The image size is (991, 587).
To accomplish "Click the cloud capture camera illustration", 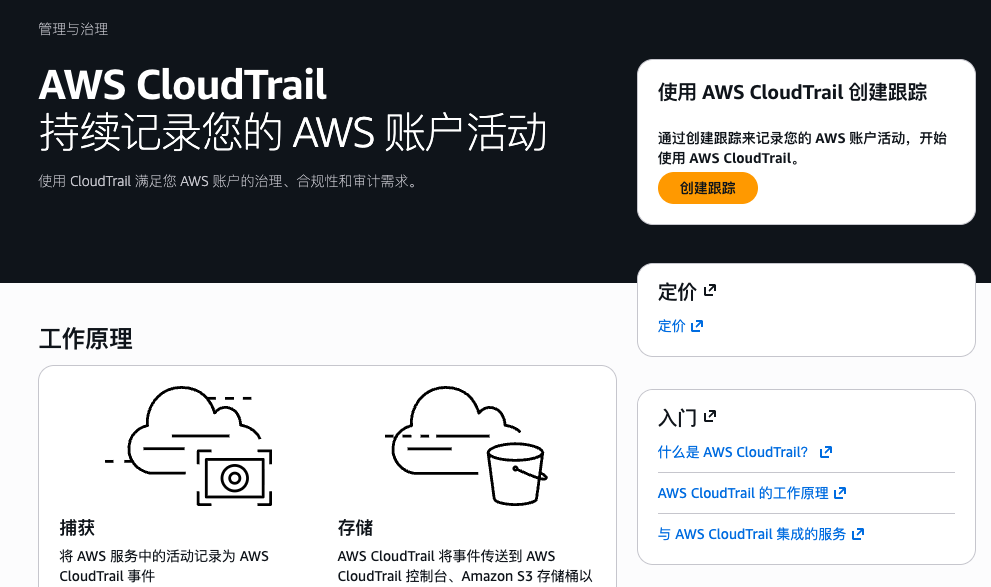I will pyautogui.click(x=188, y=446).
